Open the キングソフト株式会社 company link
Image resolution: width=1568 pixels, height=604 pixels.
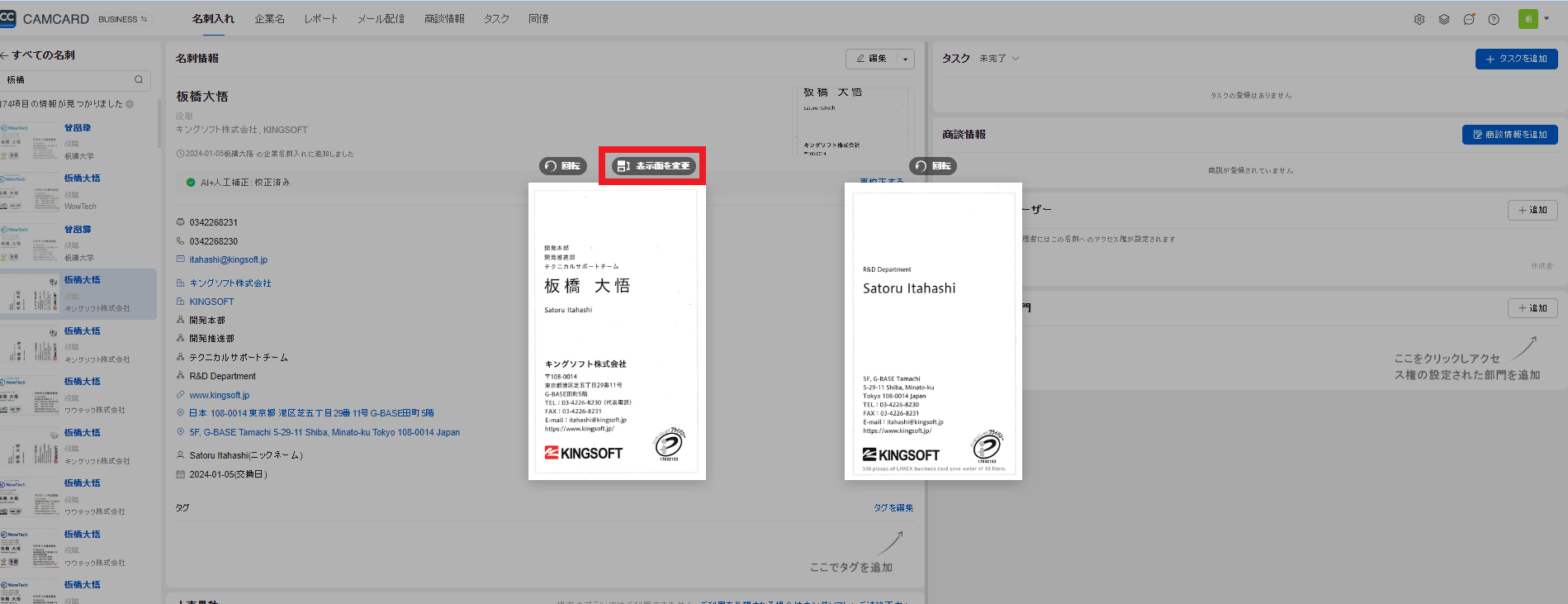pos(230,283)
